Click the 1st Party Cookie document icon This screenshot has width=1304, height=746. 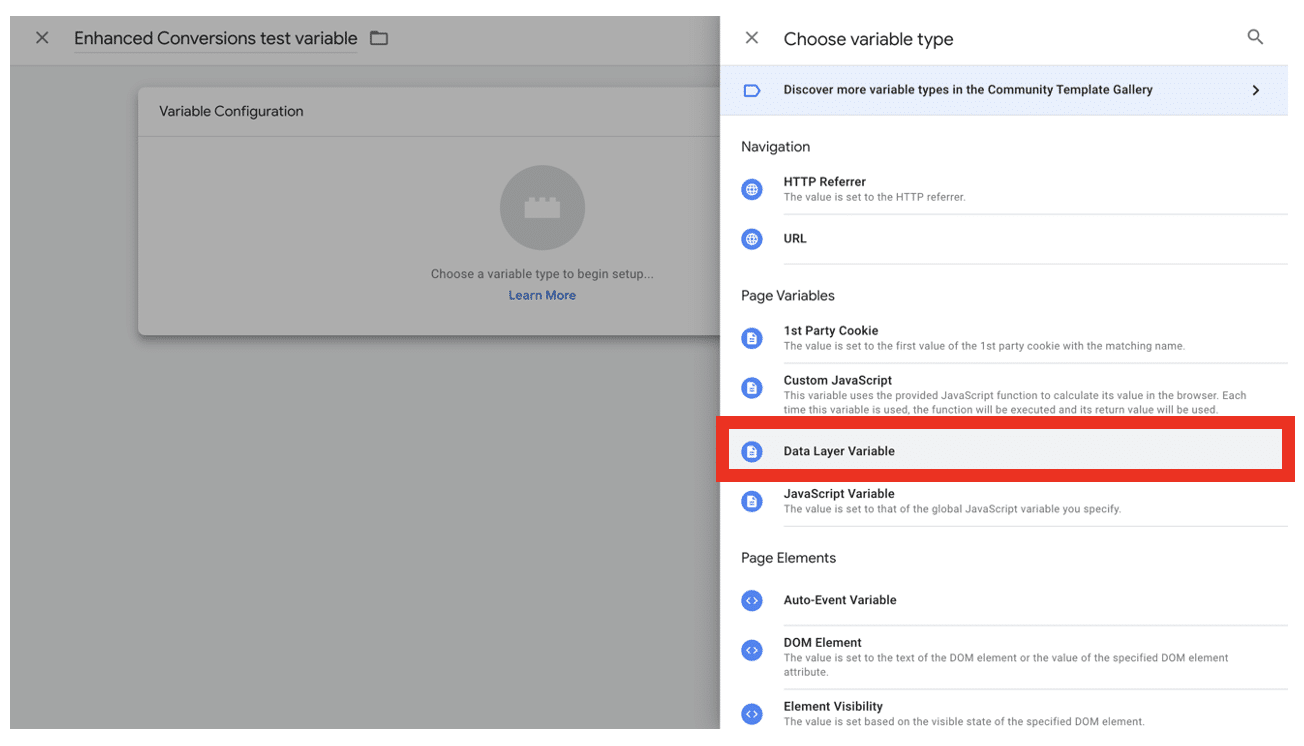pos(752,338)
